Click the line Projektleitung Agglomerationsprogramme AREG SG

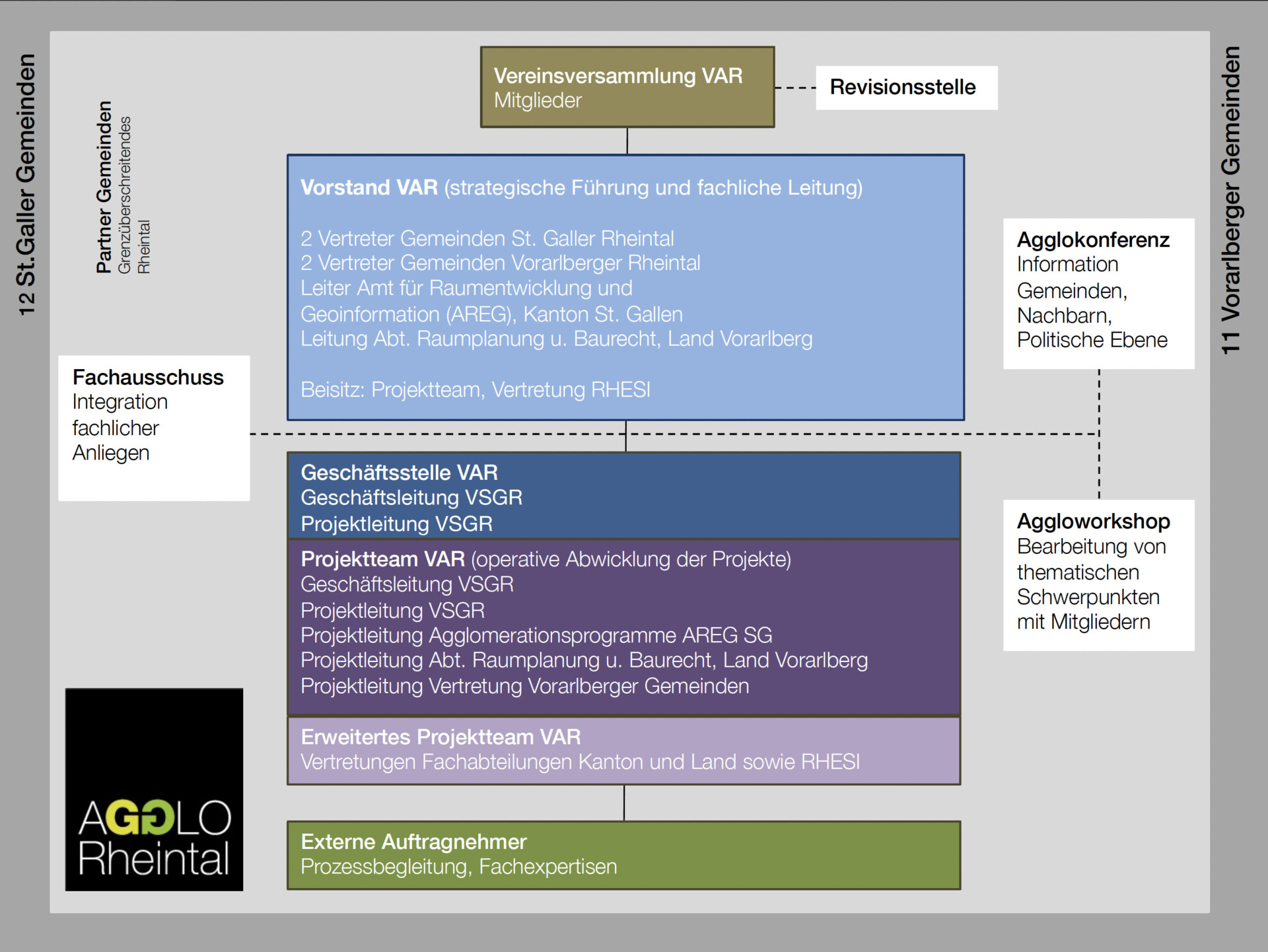(536, 635)
